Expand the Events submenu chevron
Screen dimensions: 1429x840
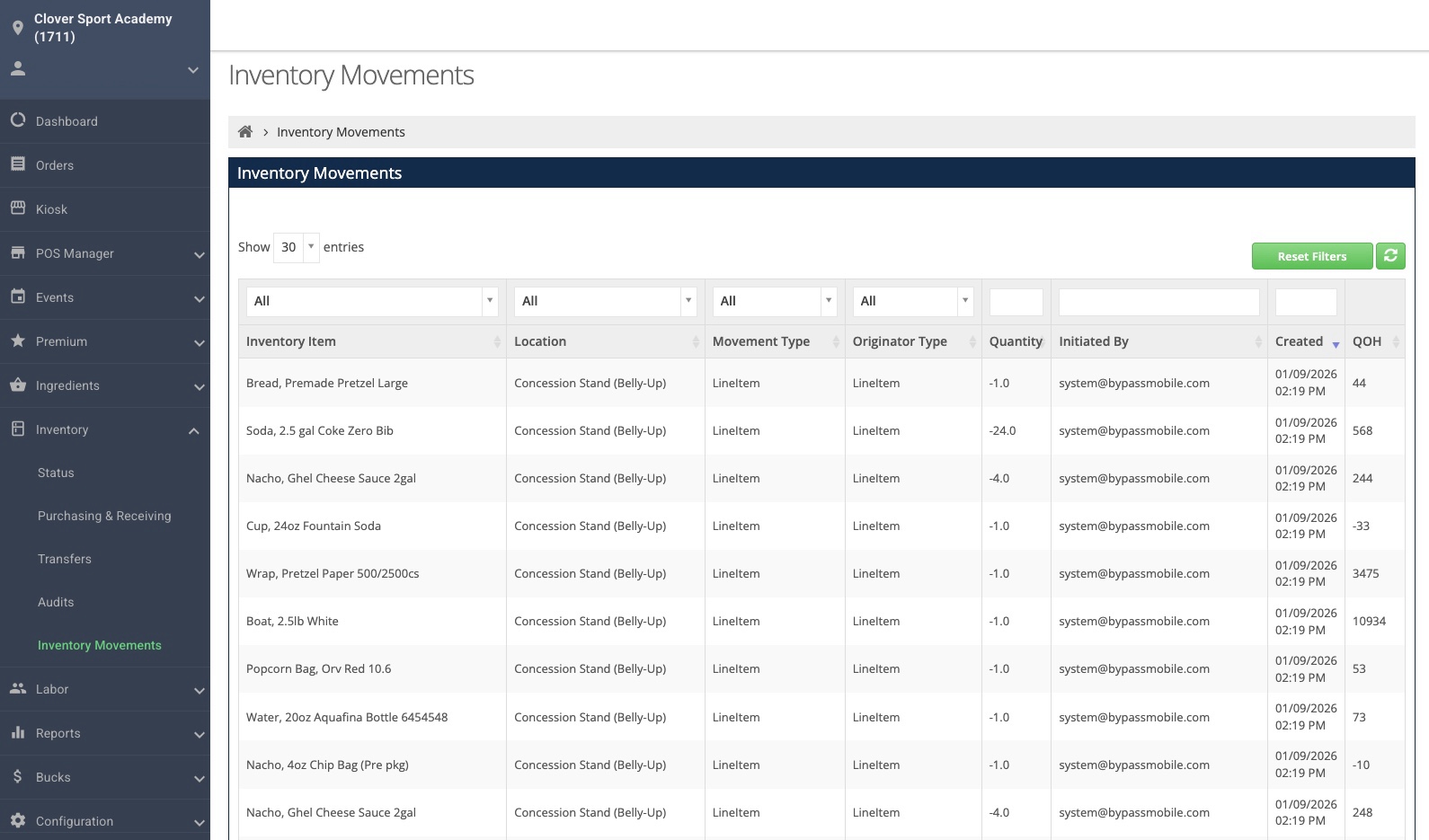pos(199,299)
